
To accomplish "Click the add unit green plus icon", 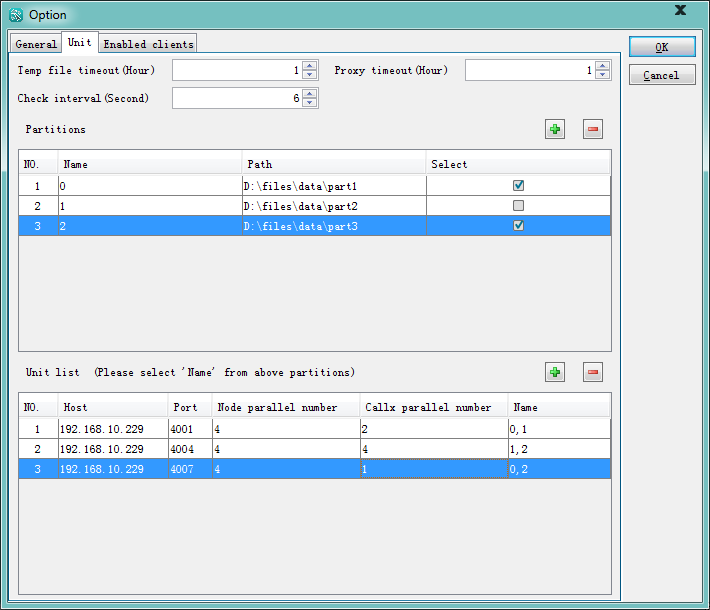I will [x=555, y=372].
